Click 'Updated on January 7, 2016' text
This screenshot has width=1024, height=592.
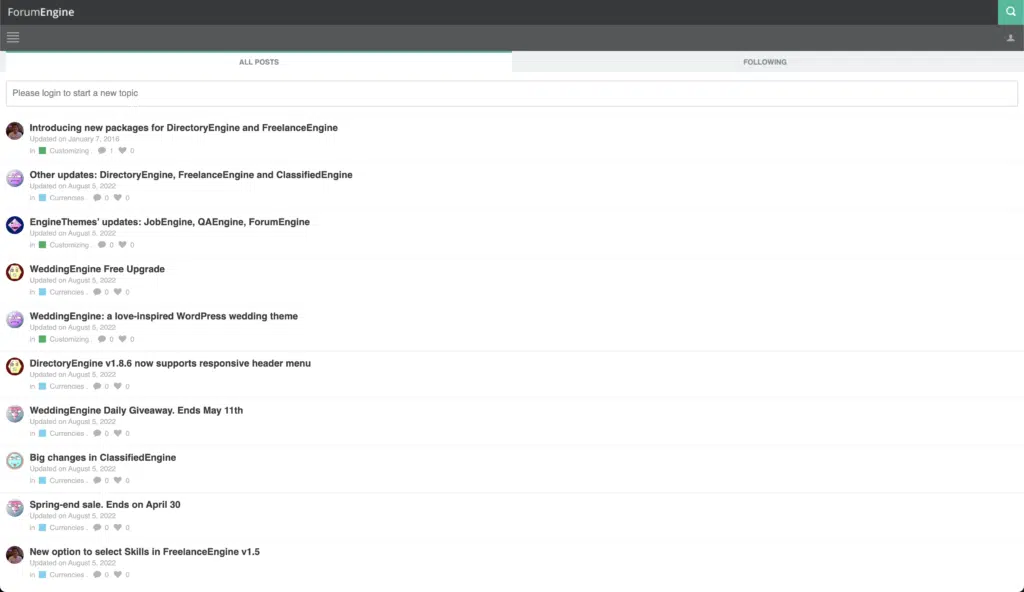click(74, 139)
